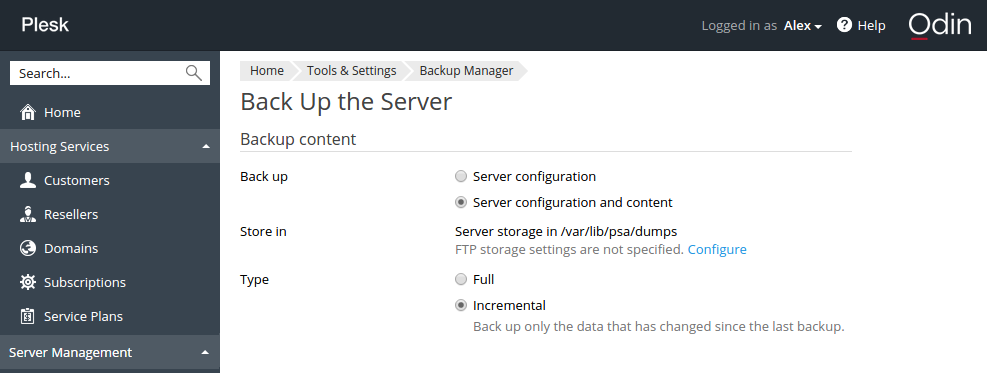987x373 pixels.
Task: Click the Domains globe icon
Action: point(28,248)
